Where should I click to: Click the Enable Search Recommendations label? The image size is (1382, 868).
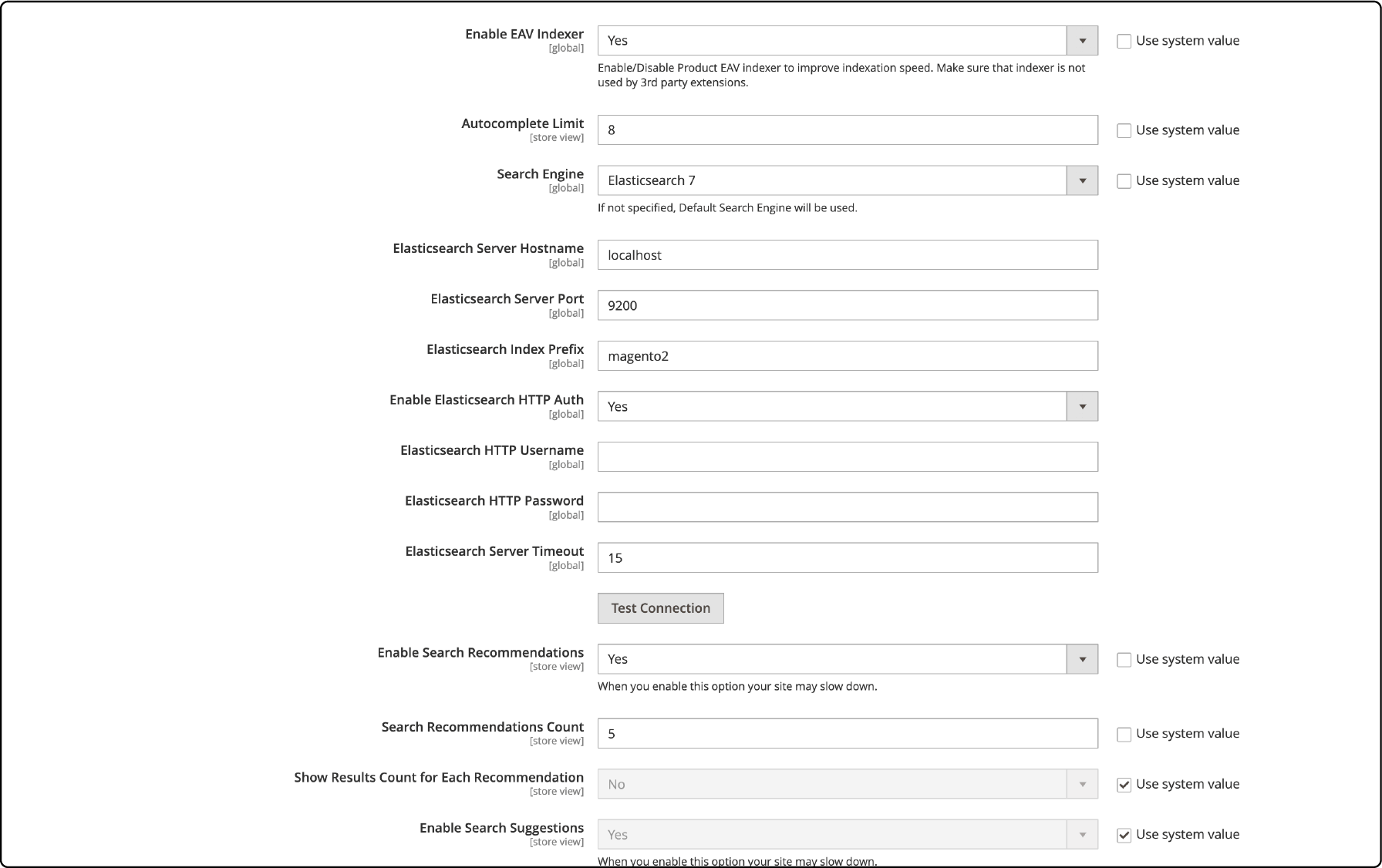click(480, 652)
